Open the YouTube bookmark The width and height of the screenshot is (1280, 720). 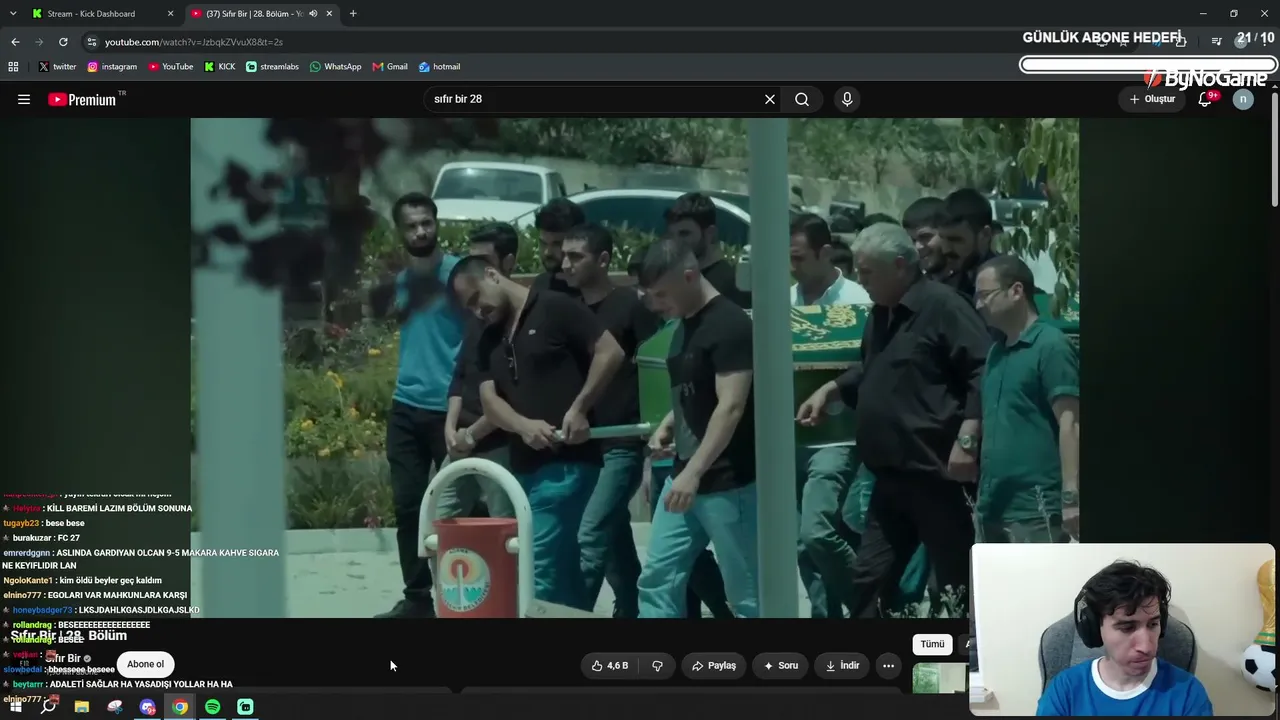[x=171, y=67]
